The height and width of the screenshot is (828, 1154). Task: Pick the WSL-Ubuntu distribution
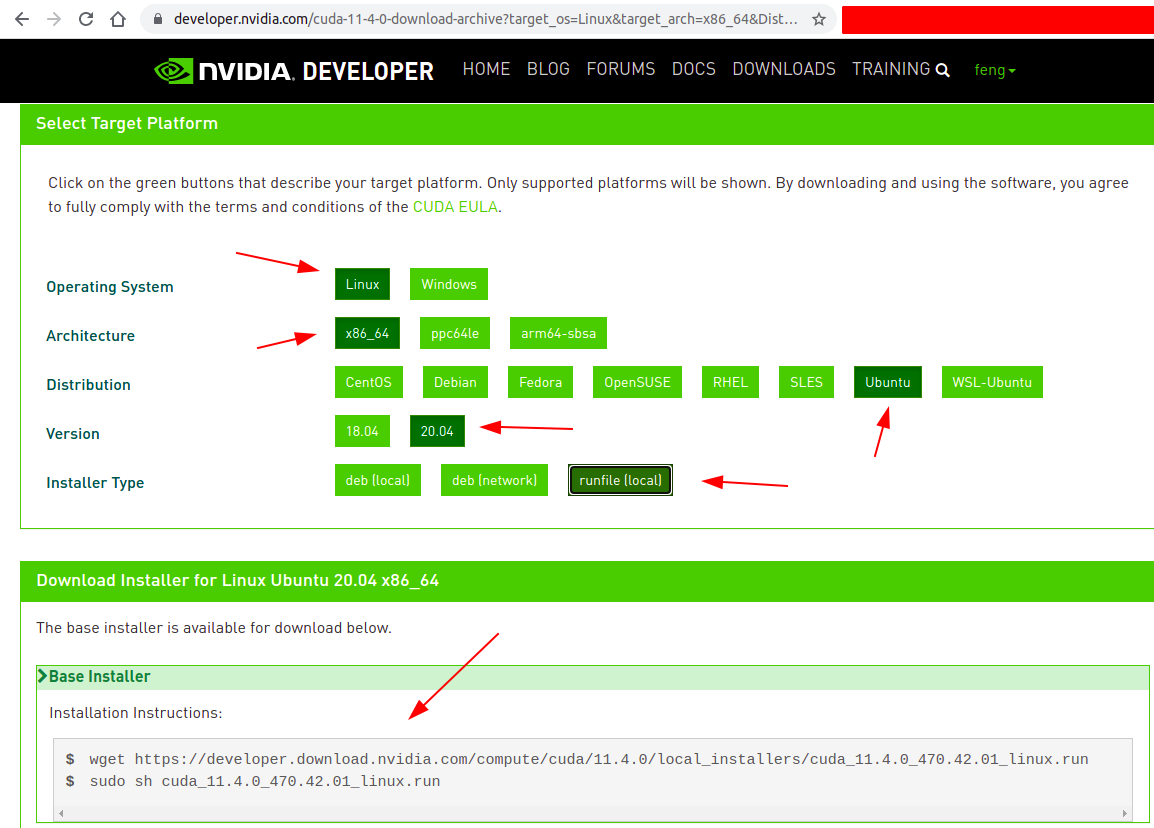pyautogui.click(x=992, y=382)
